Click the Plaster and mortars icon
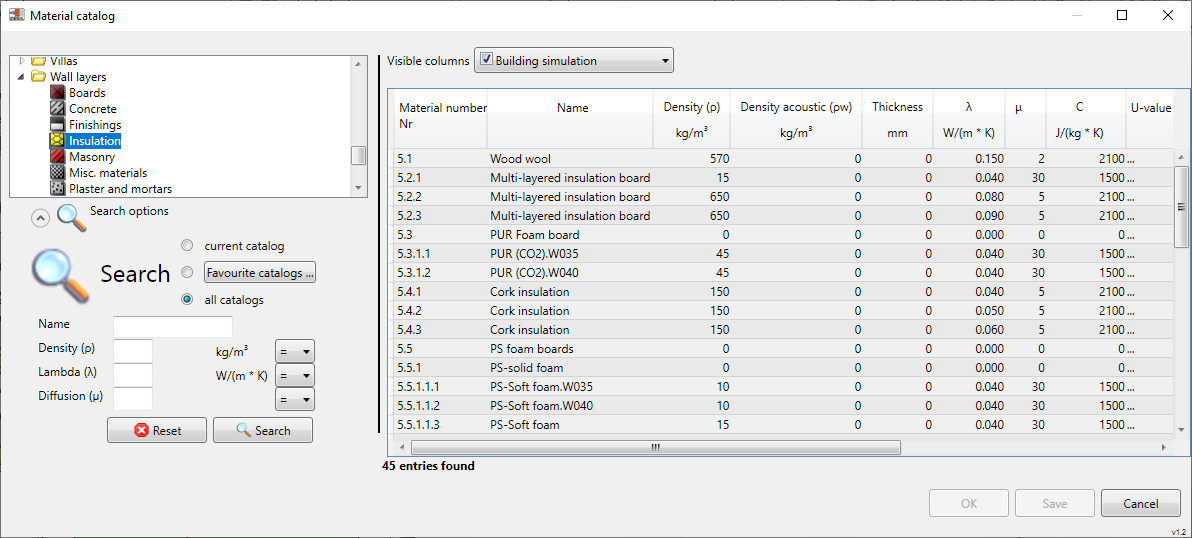Viewport: 1192px width, 538px height. (x=57, y=189)
